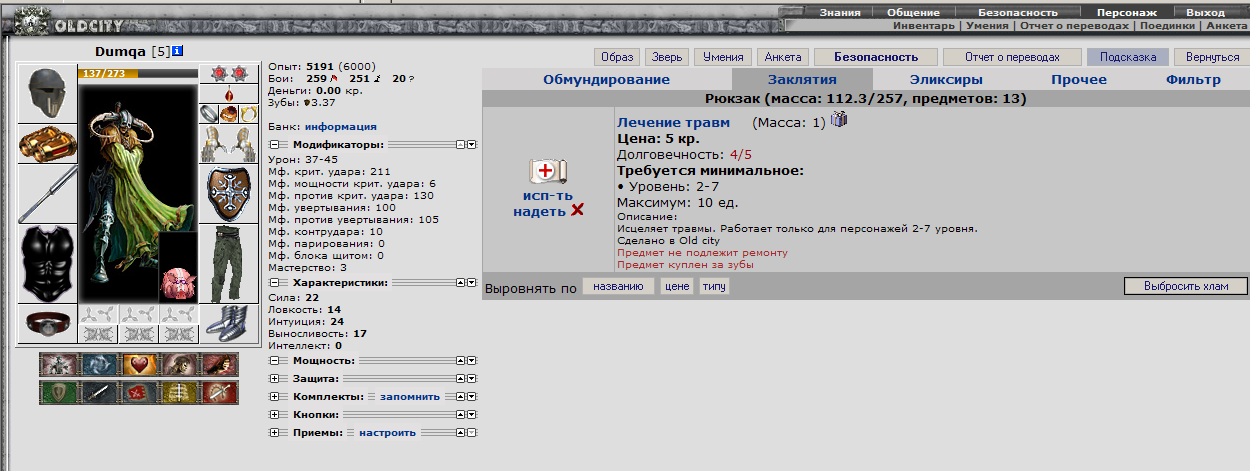The image size is (1250, 471).
Task: Click the blue info icon beside Dumqa
Action: [177, 51]
